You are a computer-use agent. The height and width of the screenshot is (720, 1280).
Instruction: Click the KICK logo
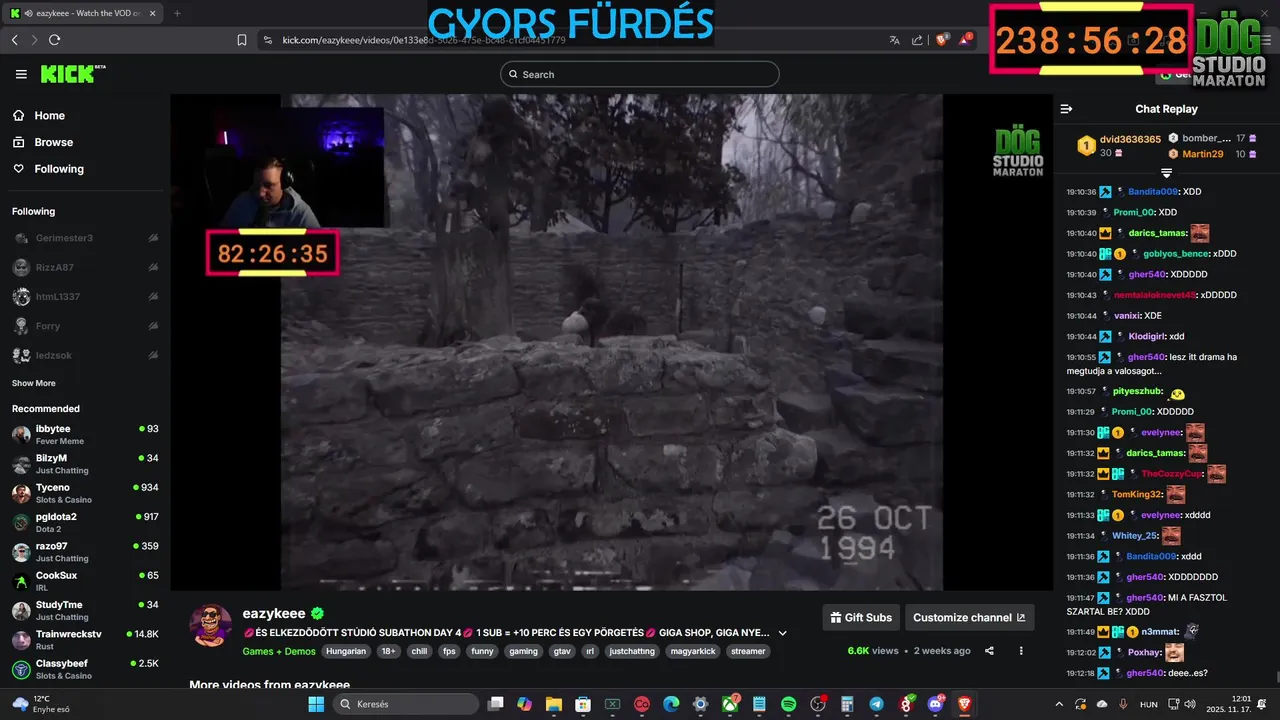pyautogui.click(x=72, y=74)
